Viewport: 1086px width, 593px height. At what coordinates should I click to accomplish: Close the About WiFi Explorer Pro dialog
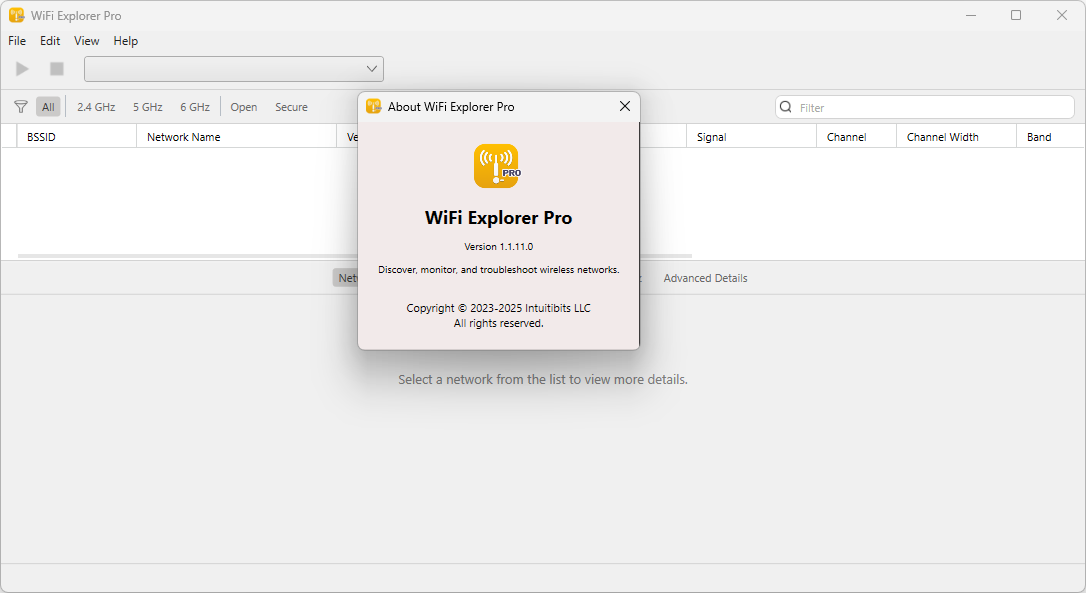(625, 106)
